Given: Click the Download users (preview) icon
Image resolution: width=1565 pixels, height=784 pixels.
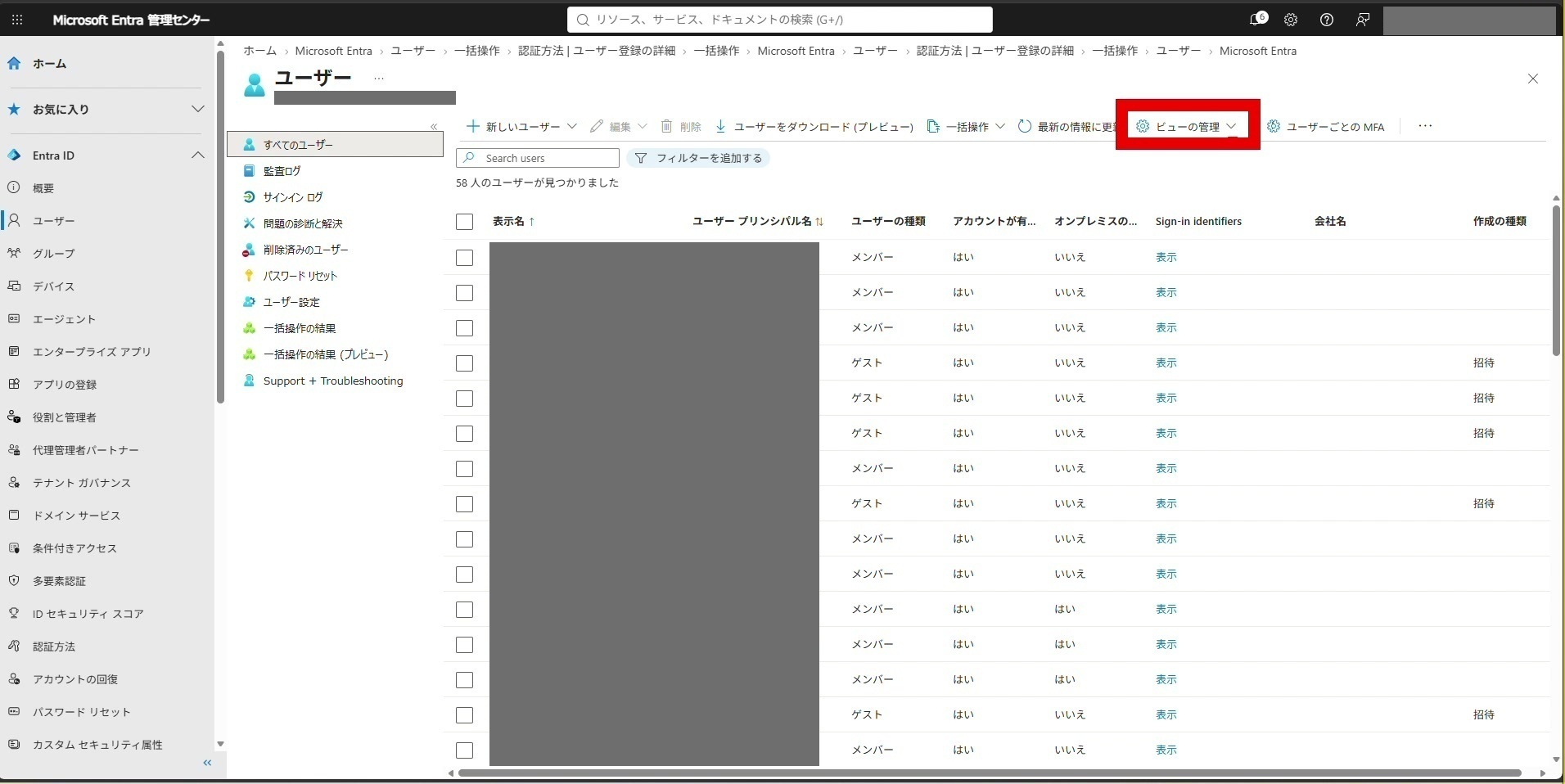Looking at the screenshot, I should coord(720,126).
